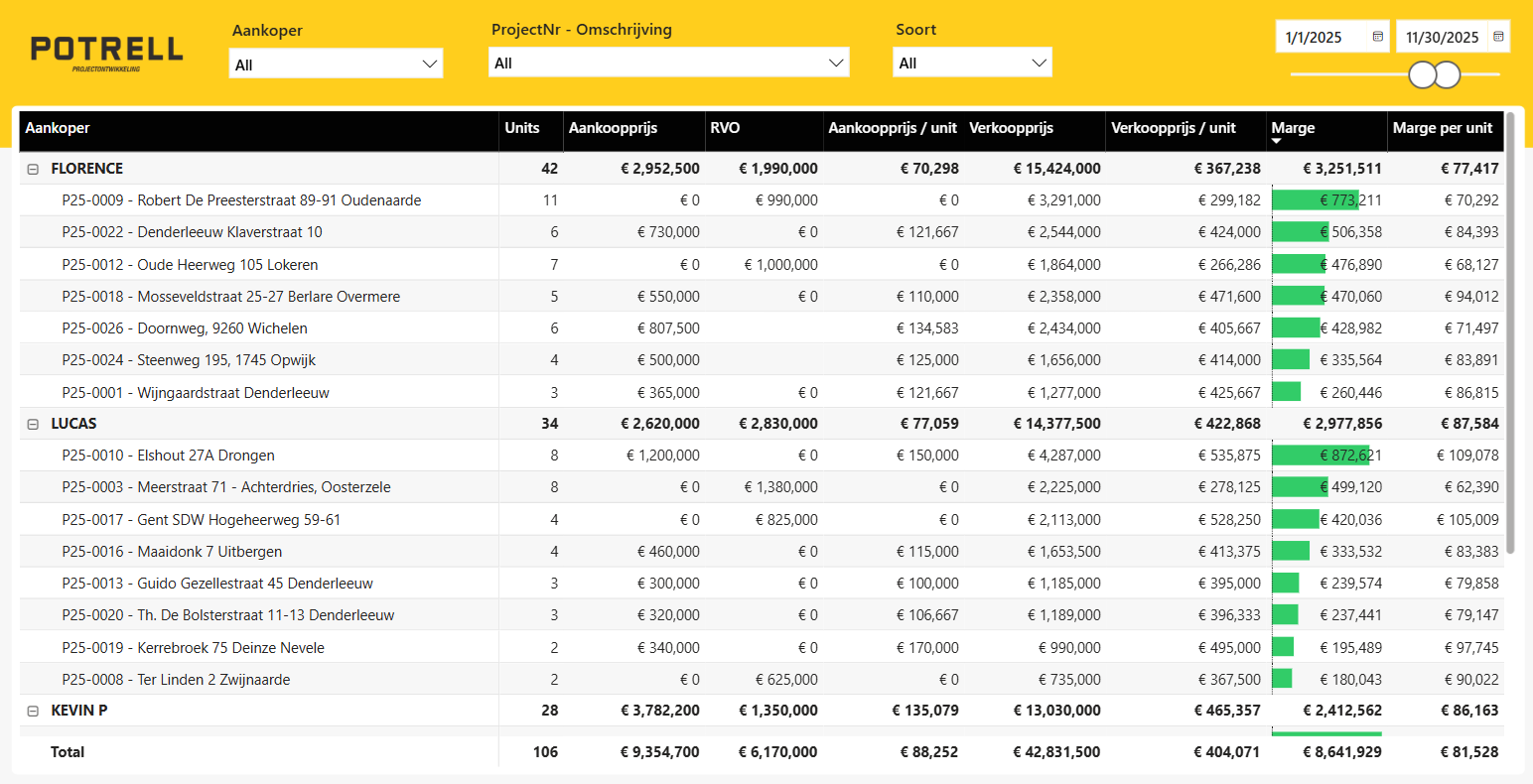Open the end date calendar picker icon
This screenshot has height=784, width=1533.
1498,37
